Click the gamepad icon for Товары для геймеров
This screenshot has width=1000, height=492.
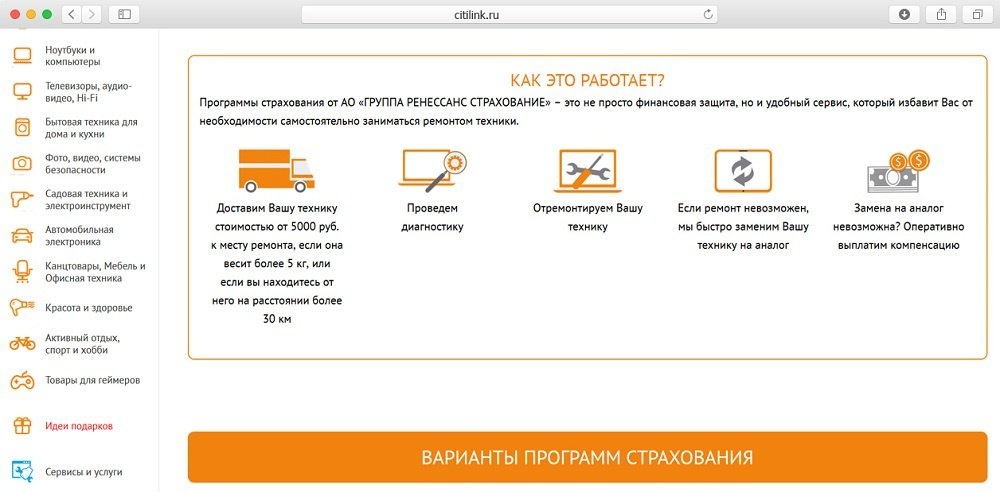[x=22, y=380]
